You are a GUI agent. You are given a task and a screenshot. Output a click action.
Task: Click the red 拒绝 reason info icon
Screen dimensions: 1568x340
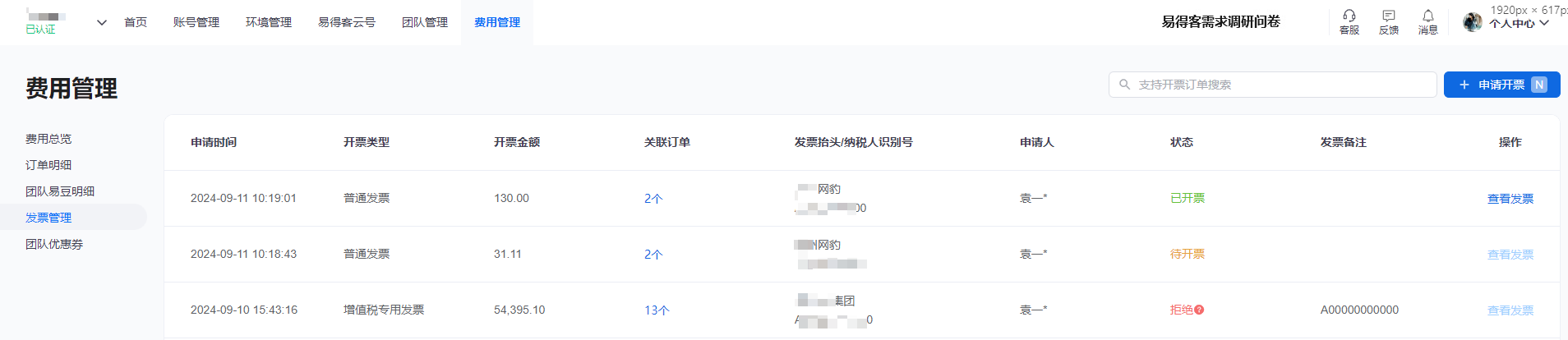pos(1199,310)
